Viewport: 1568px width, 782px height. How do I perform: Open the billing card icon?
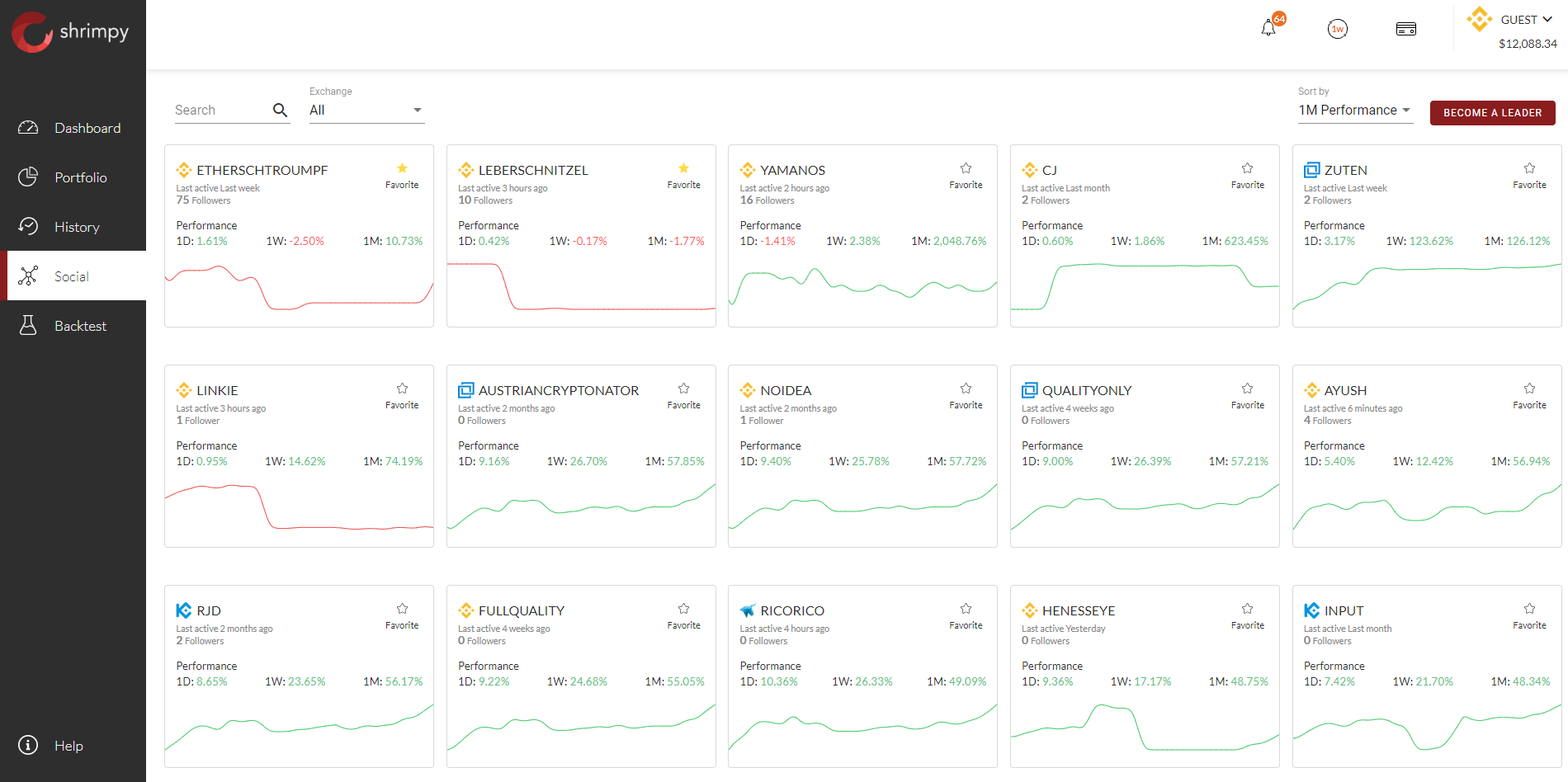click(x=1406, y=29)
